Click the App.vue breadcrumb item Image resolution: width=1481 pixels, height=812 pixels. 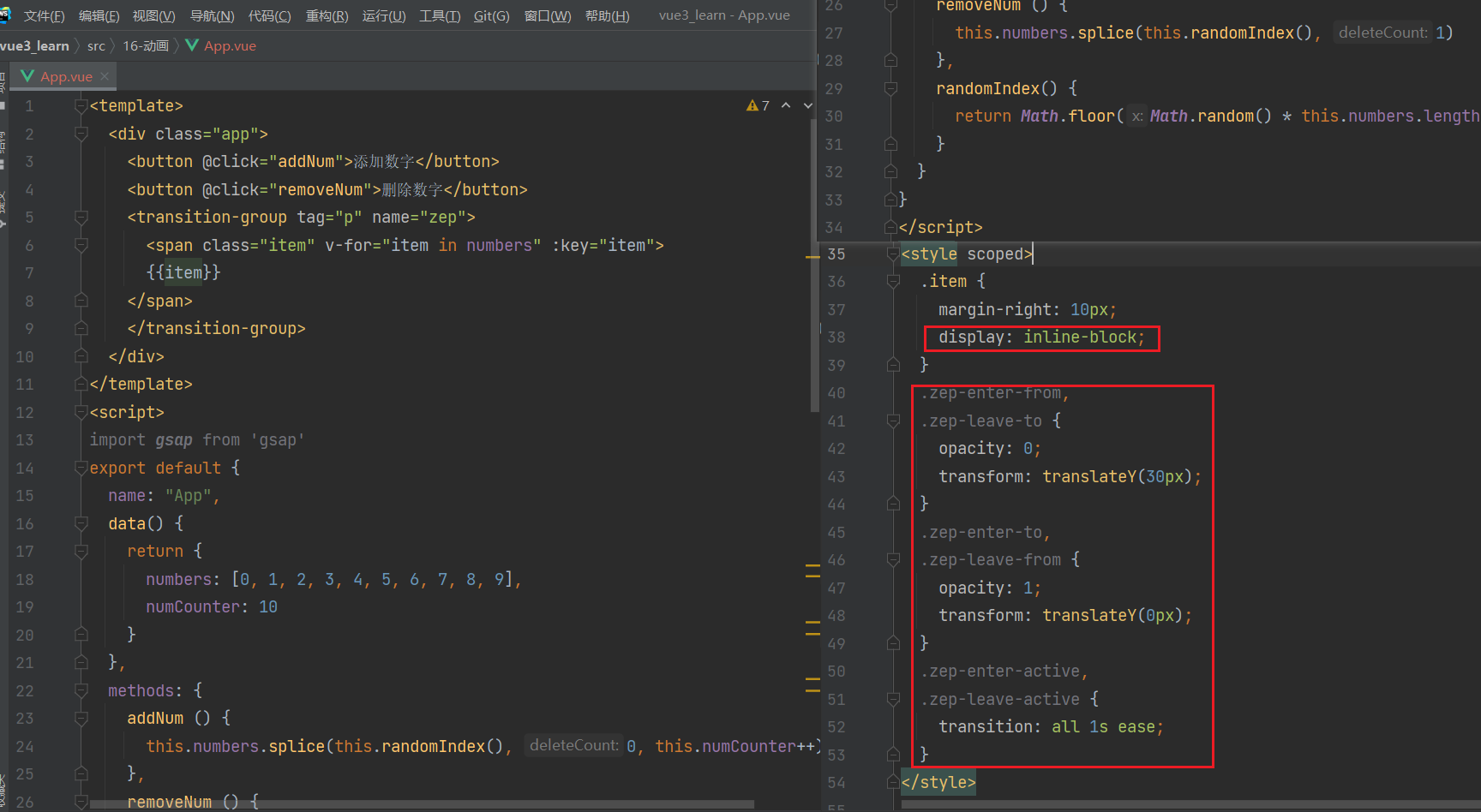point(230,45)
